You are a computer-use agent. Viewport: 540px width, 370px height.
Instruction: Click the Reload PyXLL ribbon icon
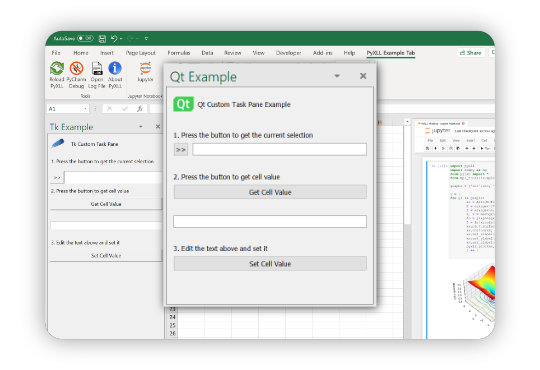point(57,69)
